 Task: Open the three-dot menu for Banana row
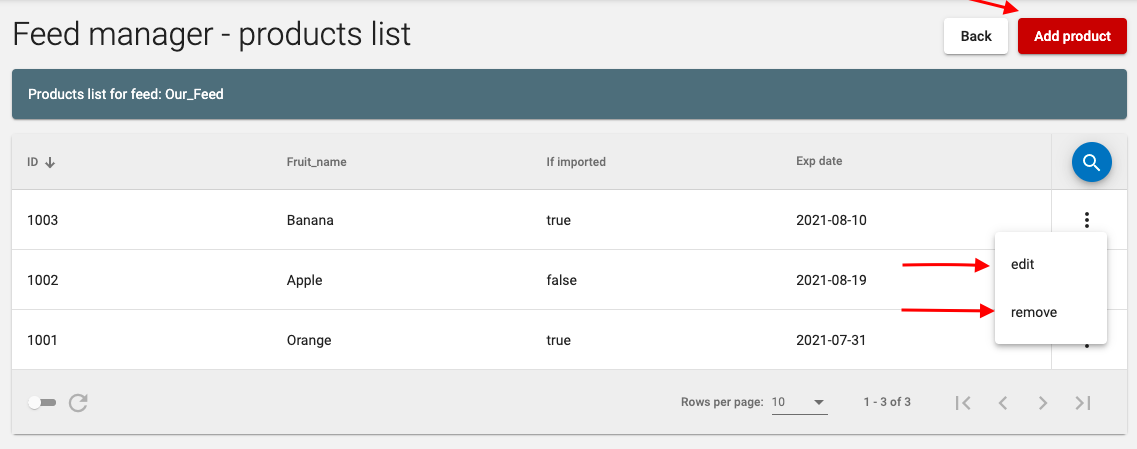(1086, 220)
